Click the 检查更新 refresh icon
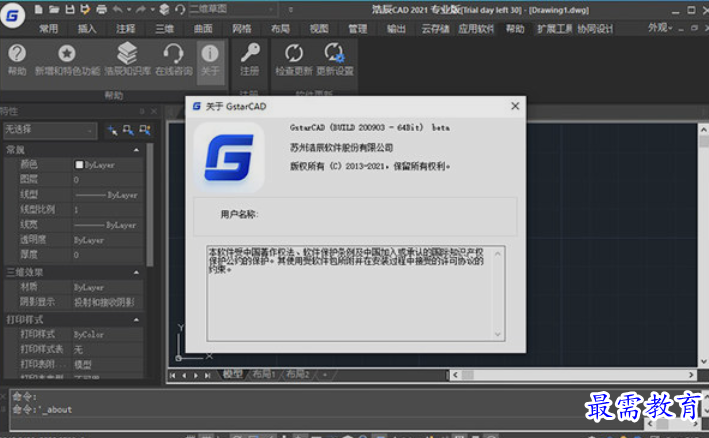This screenshot has width=709, height=438. [x=293, y=59]
